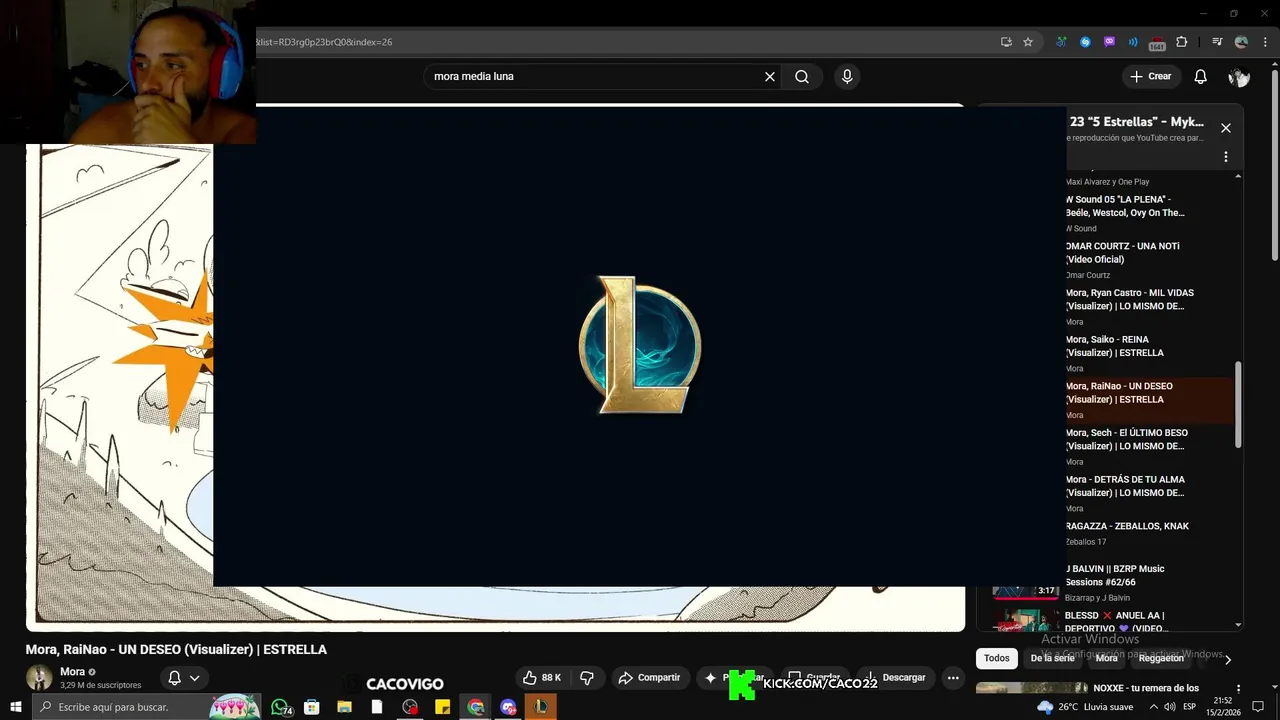Open the purple chat bubble extension
1280x720 pixels.
1109,42
